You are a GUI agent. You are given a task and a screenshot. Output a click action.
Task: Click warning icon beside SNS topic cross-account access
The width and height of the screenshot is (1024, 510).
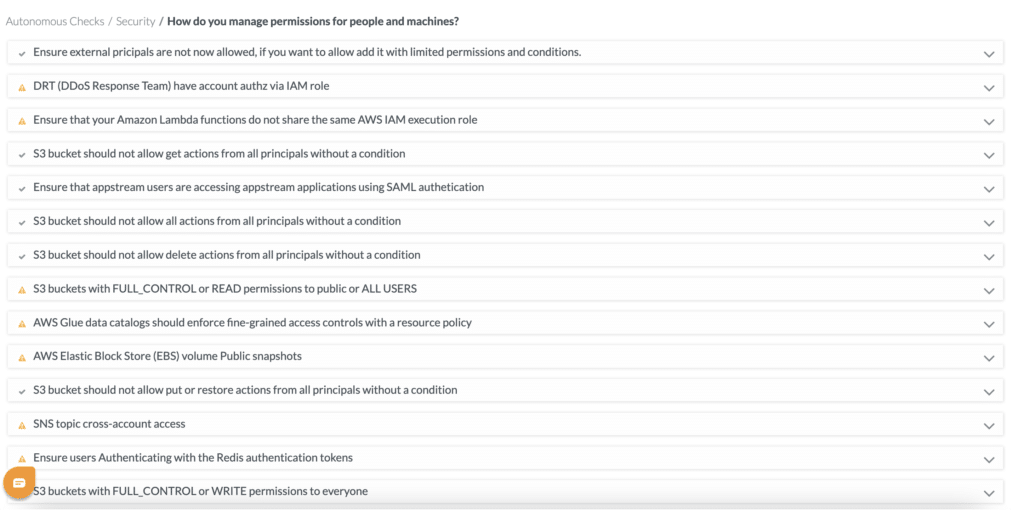(22, 425)
